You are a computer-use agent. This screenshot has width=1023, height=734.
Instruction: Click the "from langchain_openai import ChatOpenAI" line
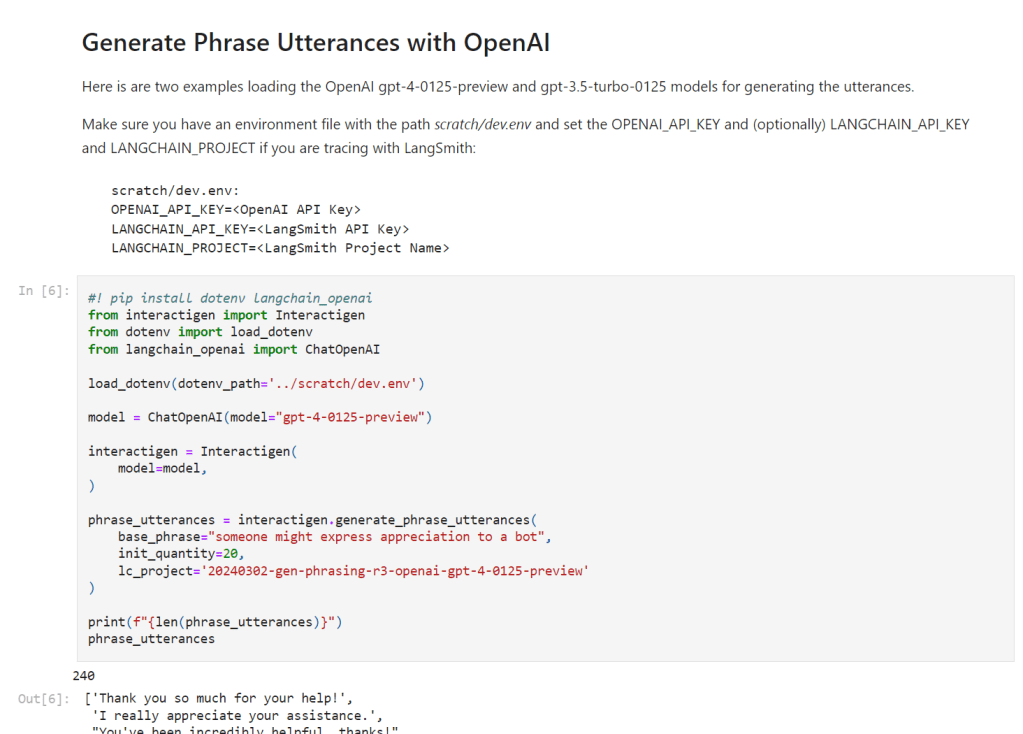(233, 349)
